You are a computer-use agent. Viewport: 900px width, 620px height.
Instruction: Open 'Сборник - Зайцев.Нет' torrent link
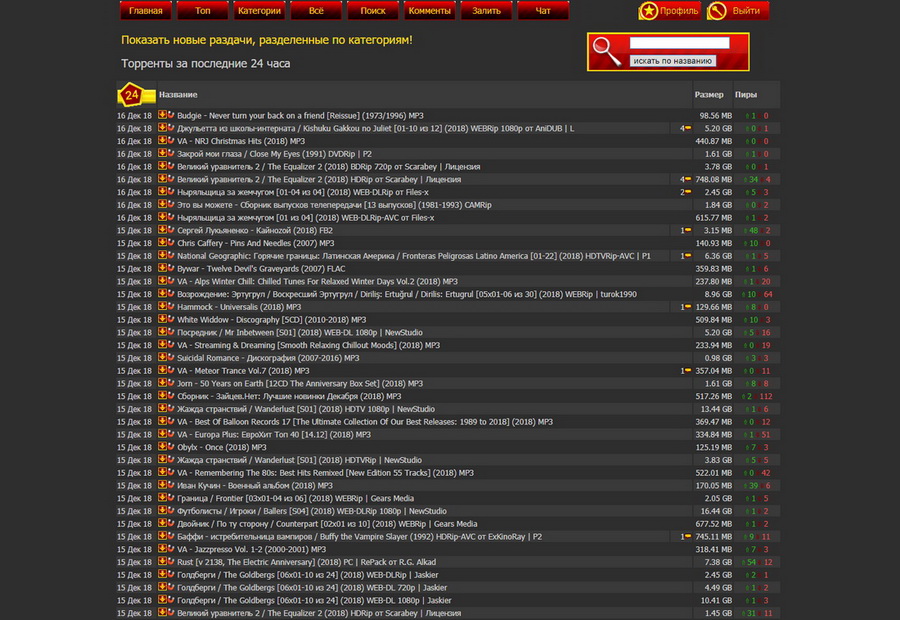tap(289, 396)
